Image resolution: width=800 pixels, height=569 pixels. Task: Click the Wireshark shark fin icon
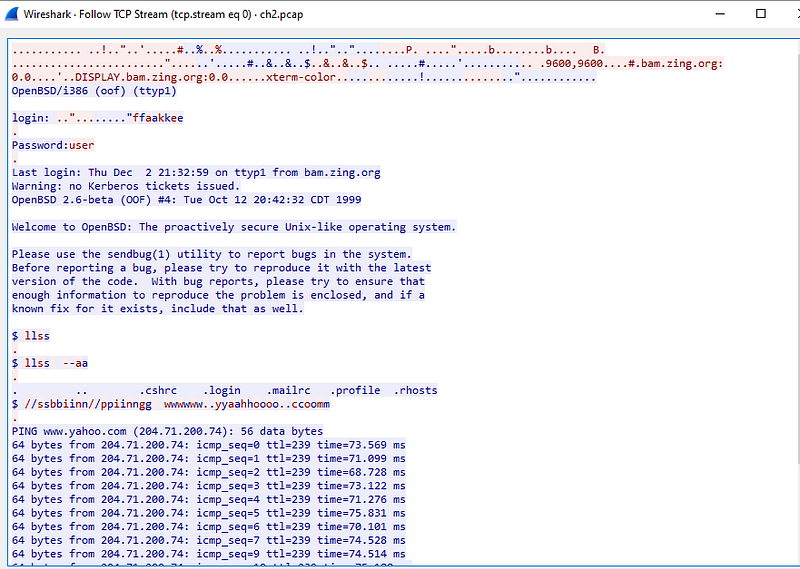[11, 14]
